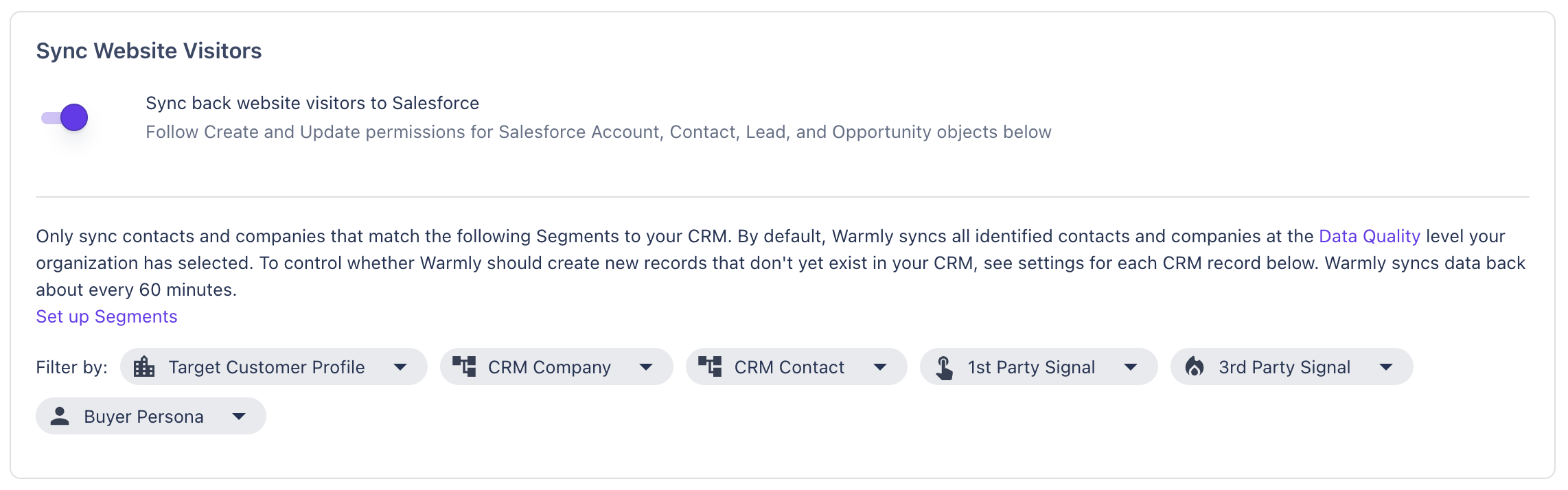Click the person icon for Buyer Persona

[x=60, y=417]
